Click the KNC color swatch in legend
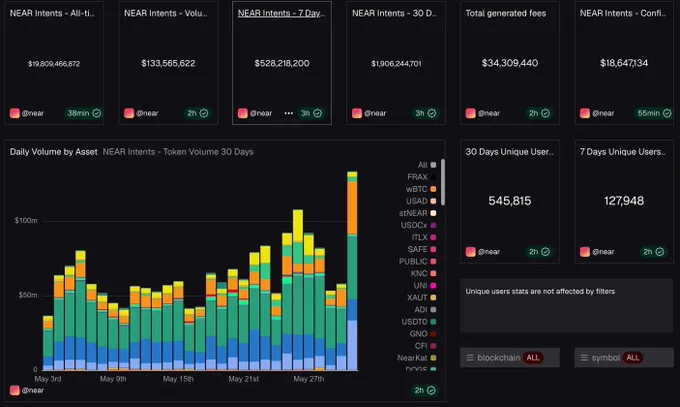 [x=433, y=273]
